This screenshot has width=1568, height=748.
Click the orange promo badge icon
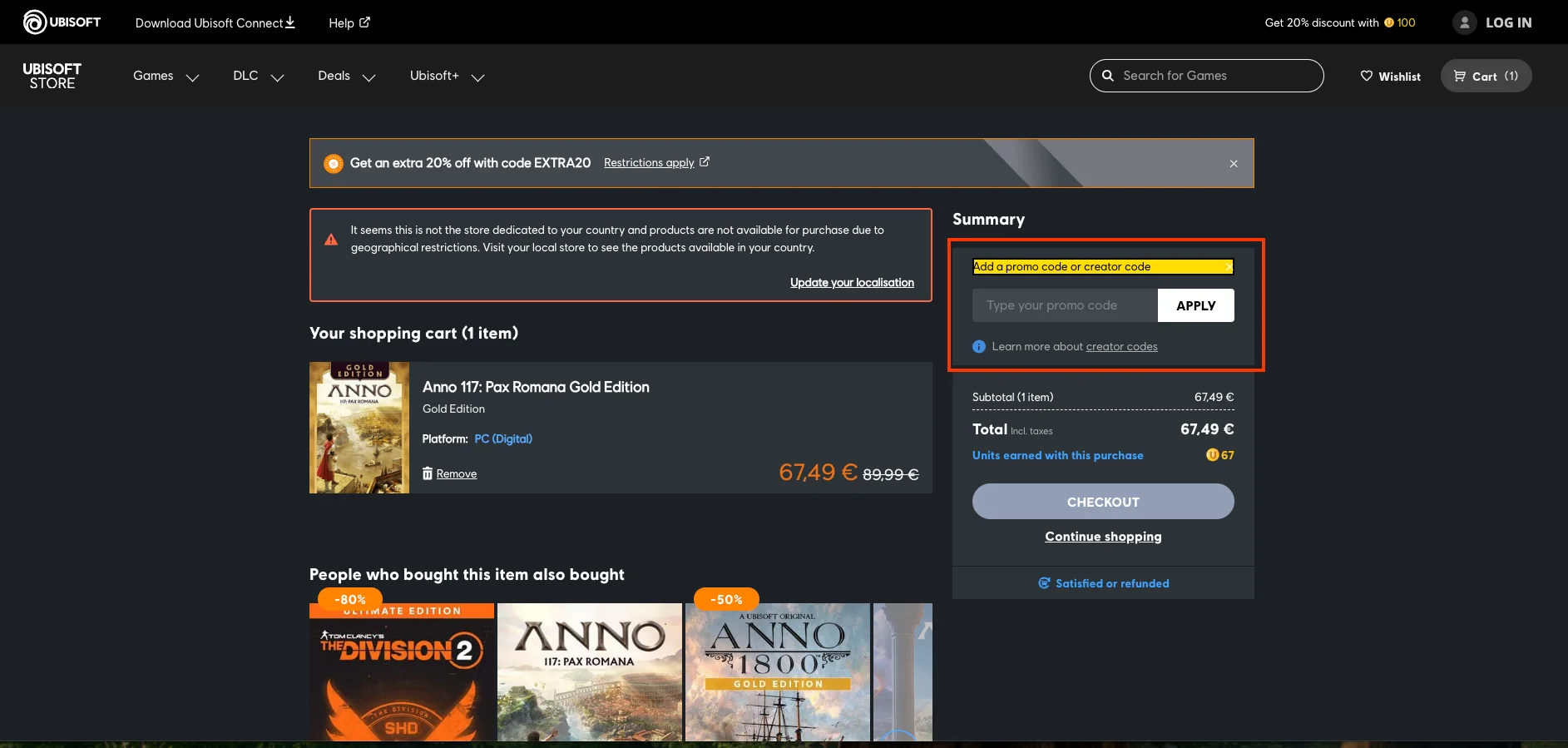tap(333, 163)
